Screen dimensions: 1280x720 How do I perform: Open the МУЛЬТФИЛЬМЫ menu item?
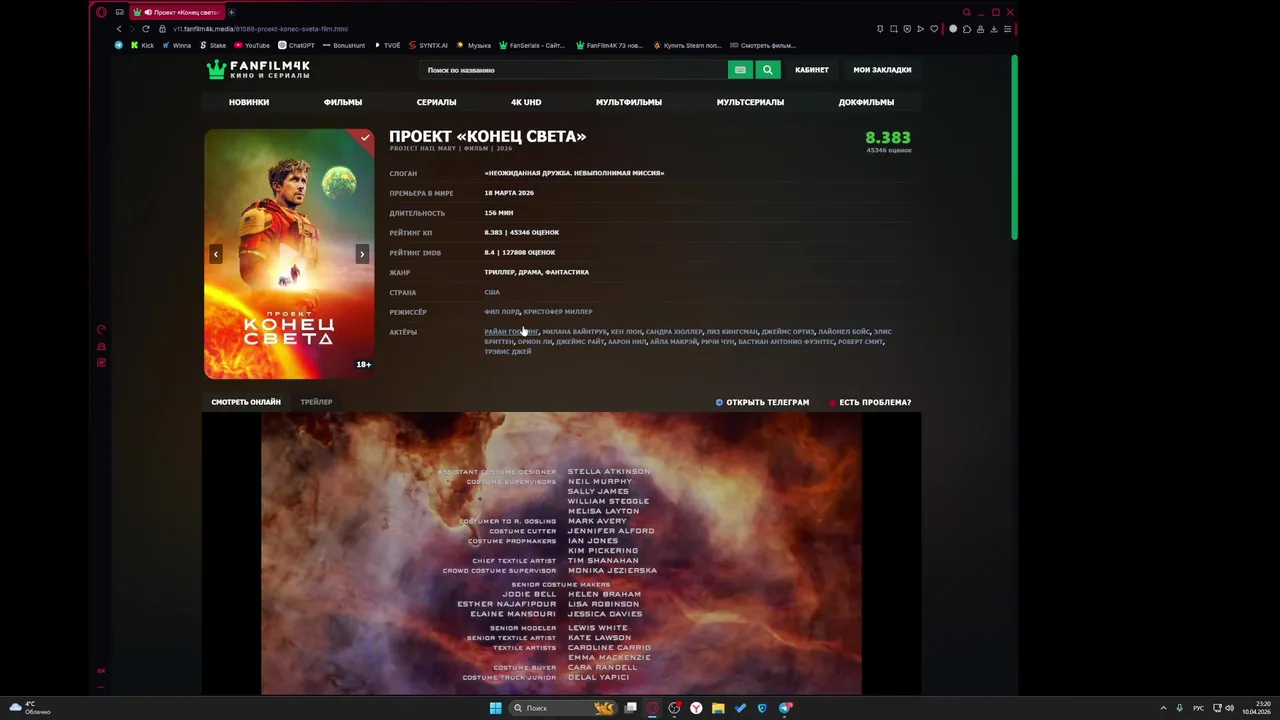point(629,102)
